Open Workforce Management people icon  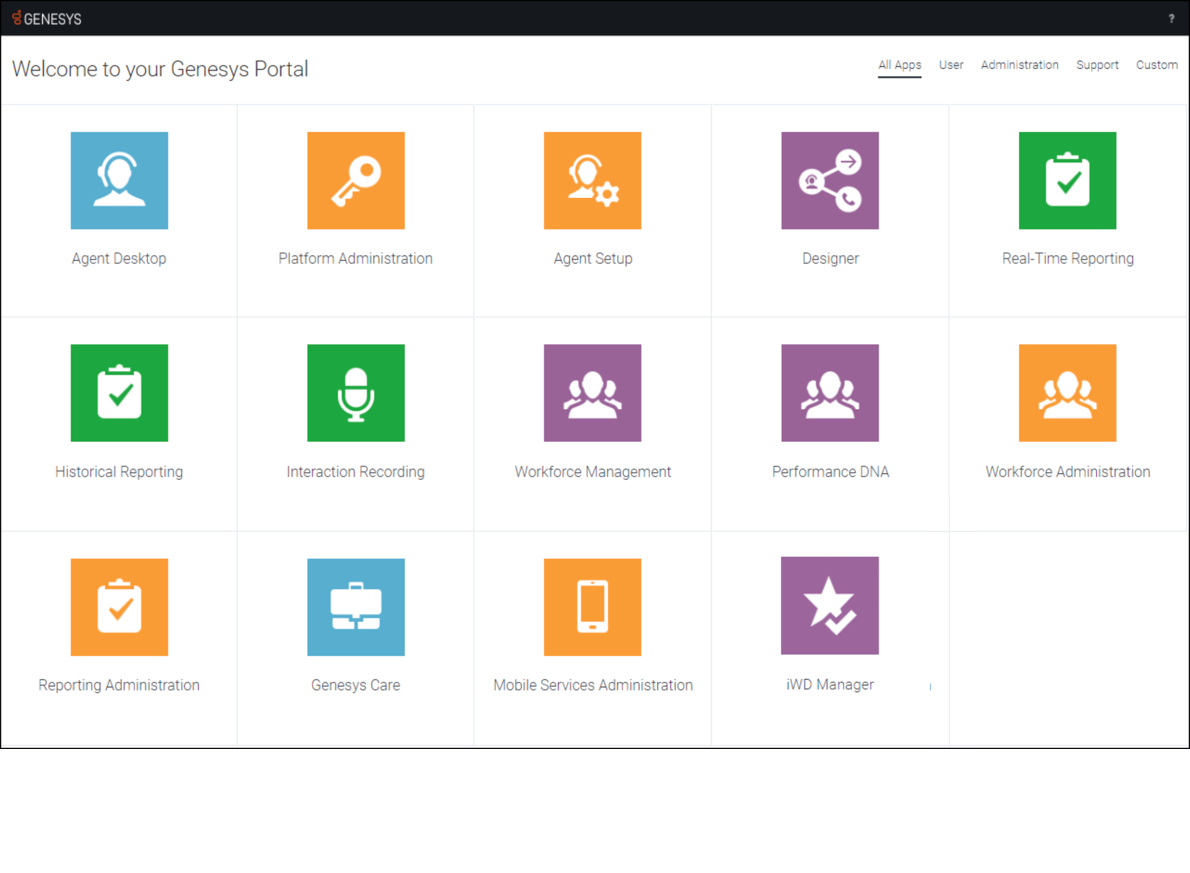[x=592, y=393]
